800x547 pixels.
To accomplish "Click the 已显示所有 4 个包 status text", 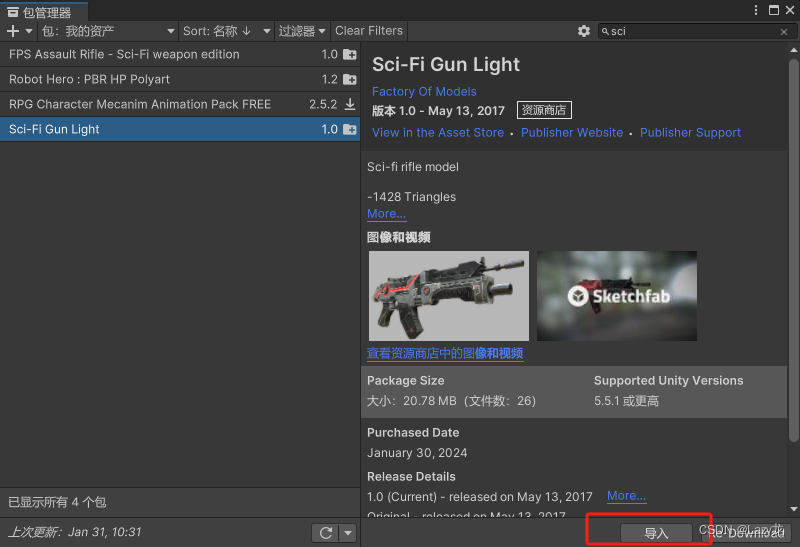I will click(x=57, y=502).
